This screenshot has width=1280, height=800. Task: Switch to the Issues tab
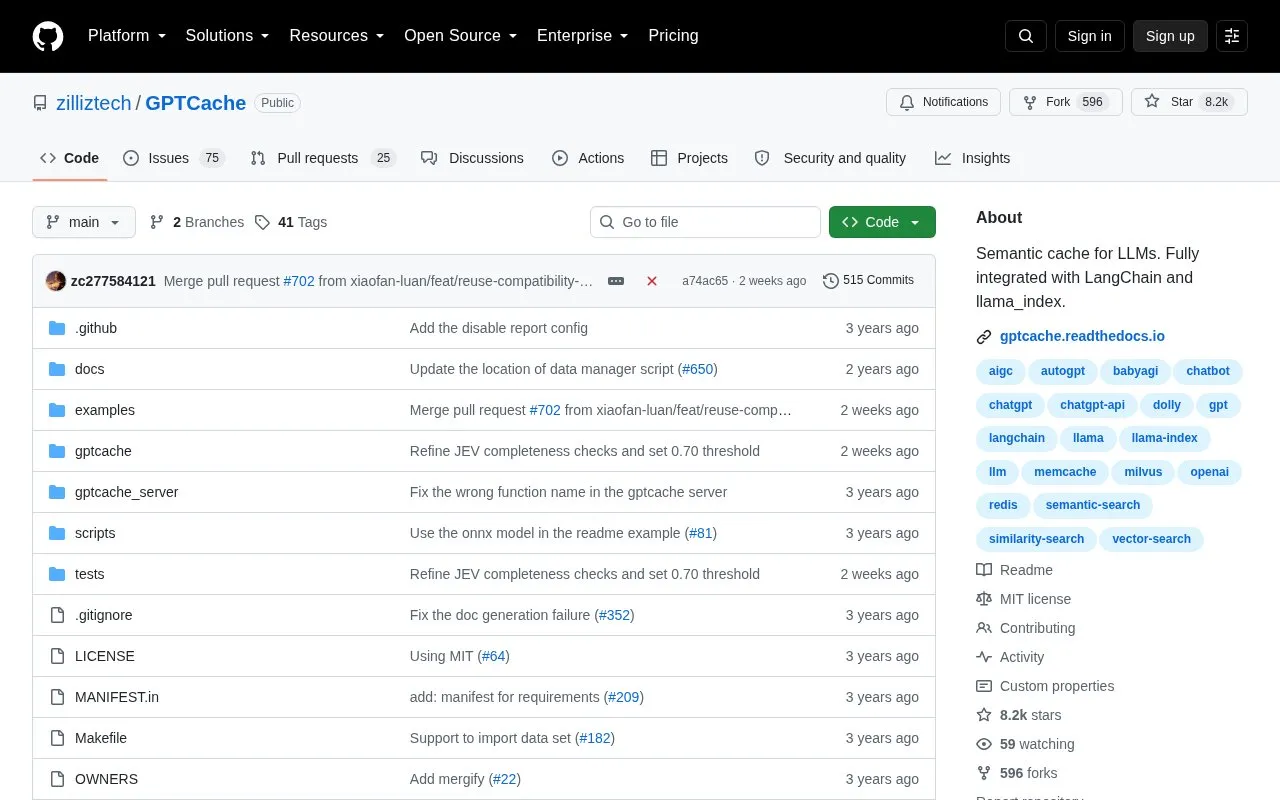pyautogui.click(x=174, y=158)
